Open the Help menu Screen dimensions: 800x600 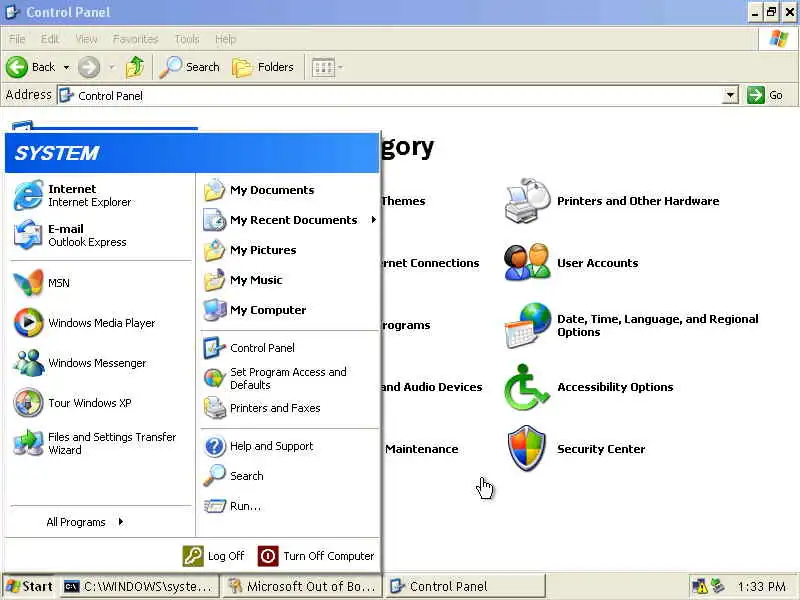click(225, 39)
